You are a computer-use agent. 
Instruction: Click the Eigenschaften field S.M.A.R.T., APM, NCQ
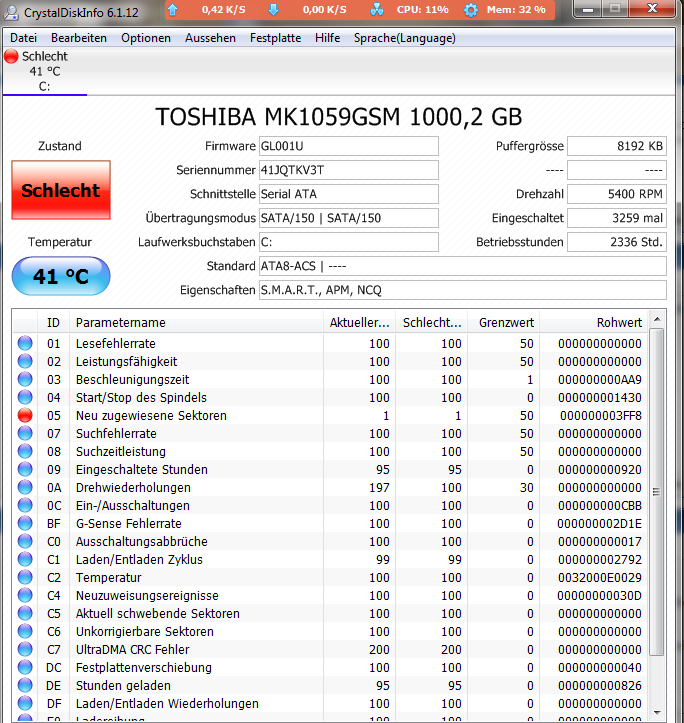click(x=463, y=290)
